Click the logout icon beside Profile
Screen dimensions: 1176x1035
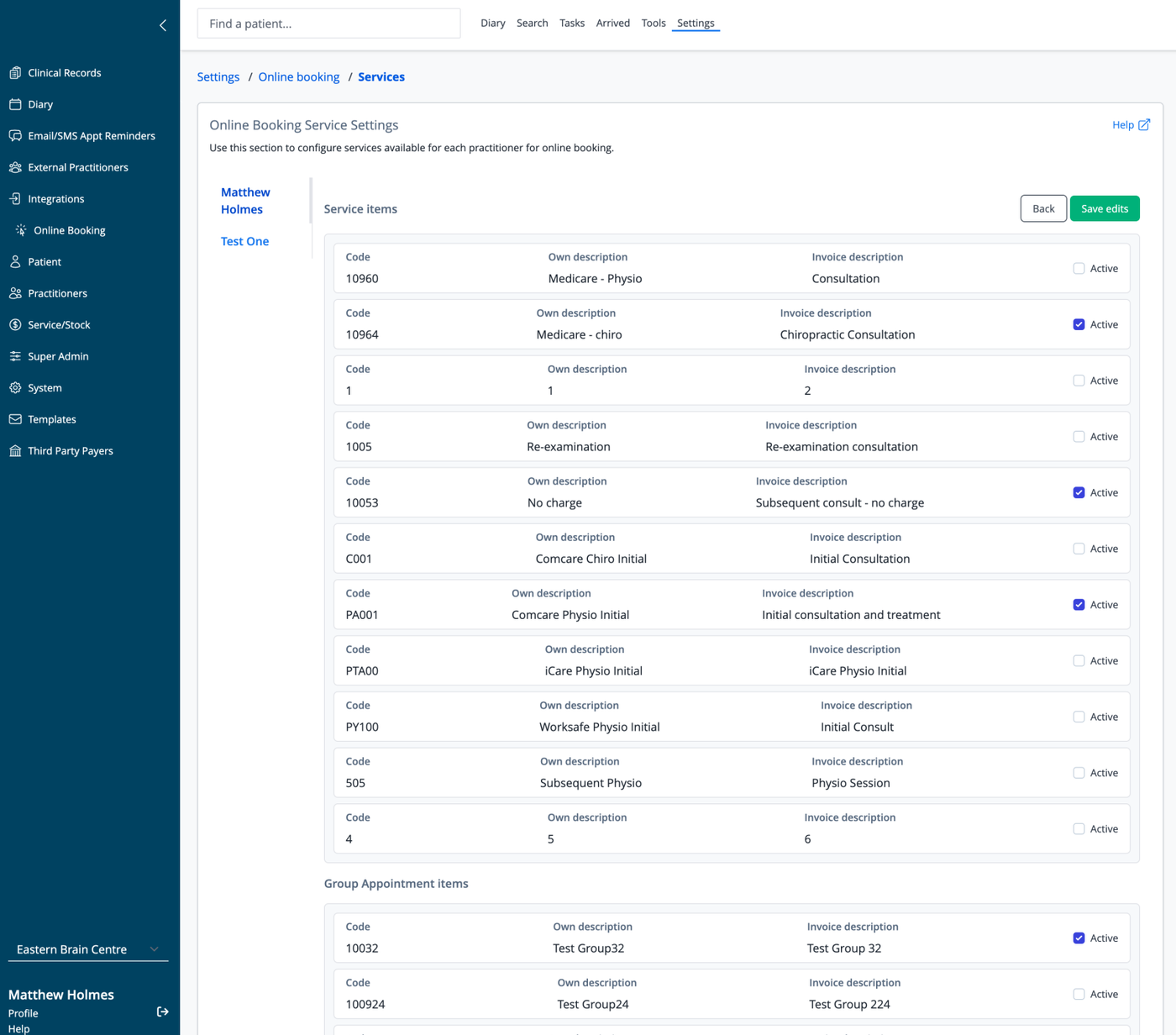(x=163, y=1012)
